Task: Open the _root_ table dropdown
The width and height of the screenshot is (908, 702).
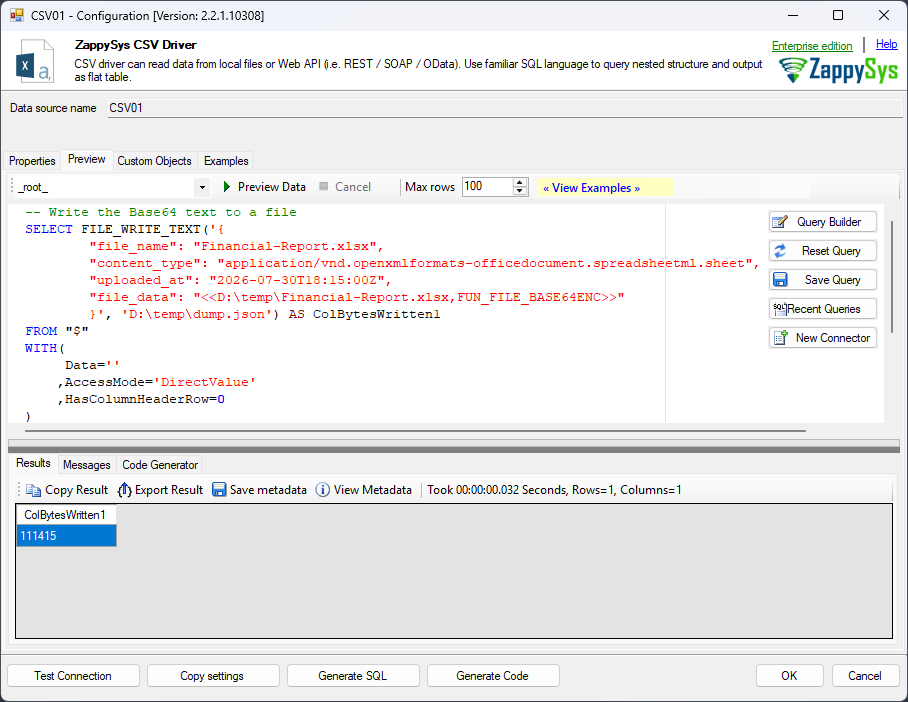Action: [202, 187]
